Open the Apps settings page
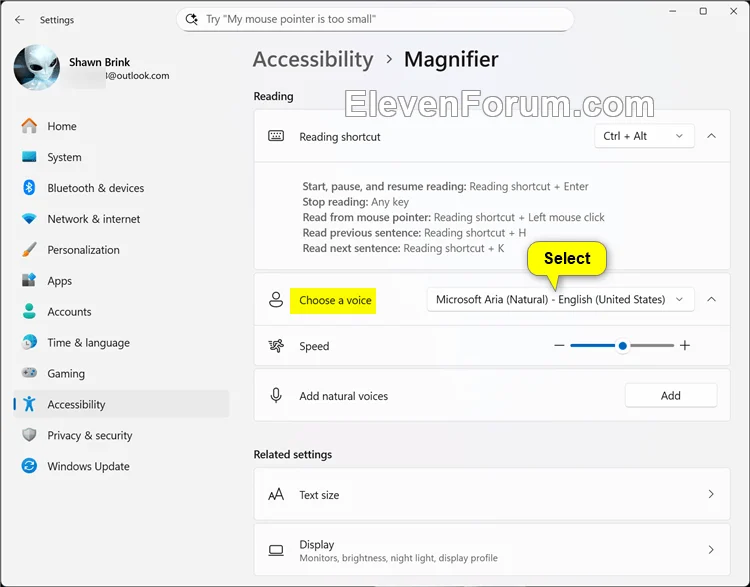The width and height of the screenshot is (750, 587). (x=121, y=281)
